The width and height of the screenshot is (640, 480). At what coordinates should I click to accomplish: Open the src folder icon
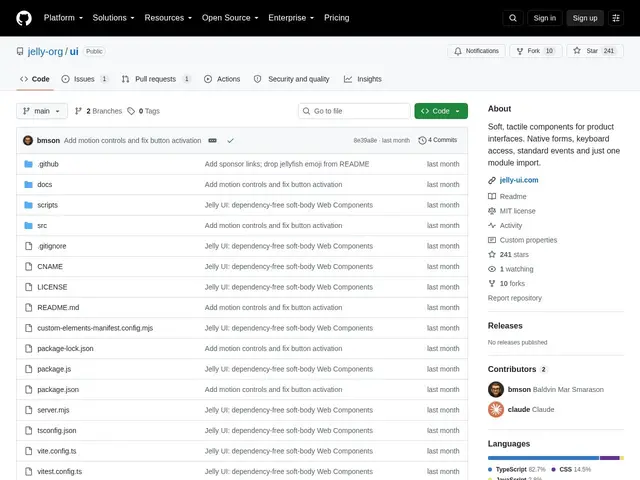click(28, 225)
